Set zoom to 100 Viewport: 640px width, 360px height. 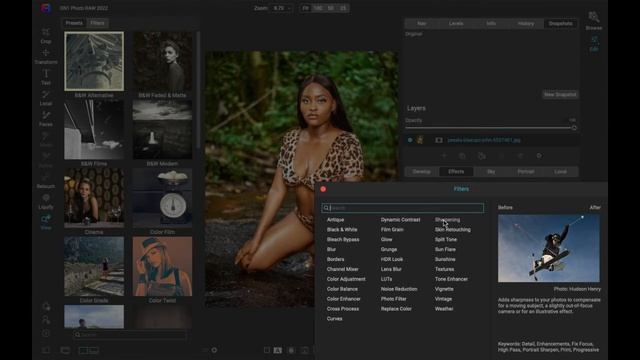(318, 8)
